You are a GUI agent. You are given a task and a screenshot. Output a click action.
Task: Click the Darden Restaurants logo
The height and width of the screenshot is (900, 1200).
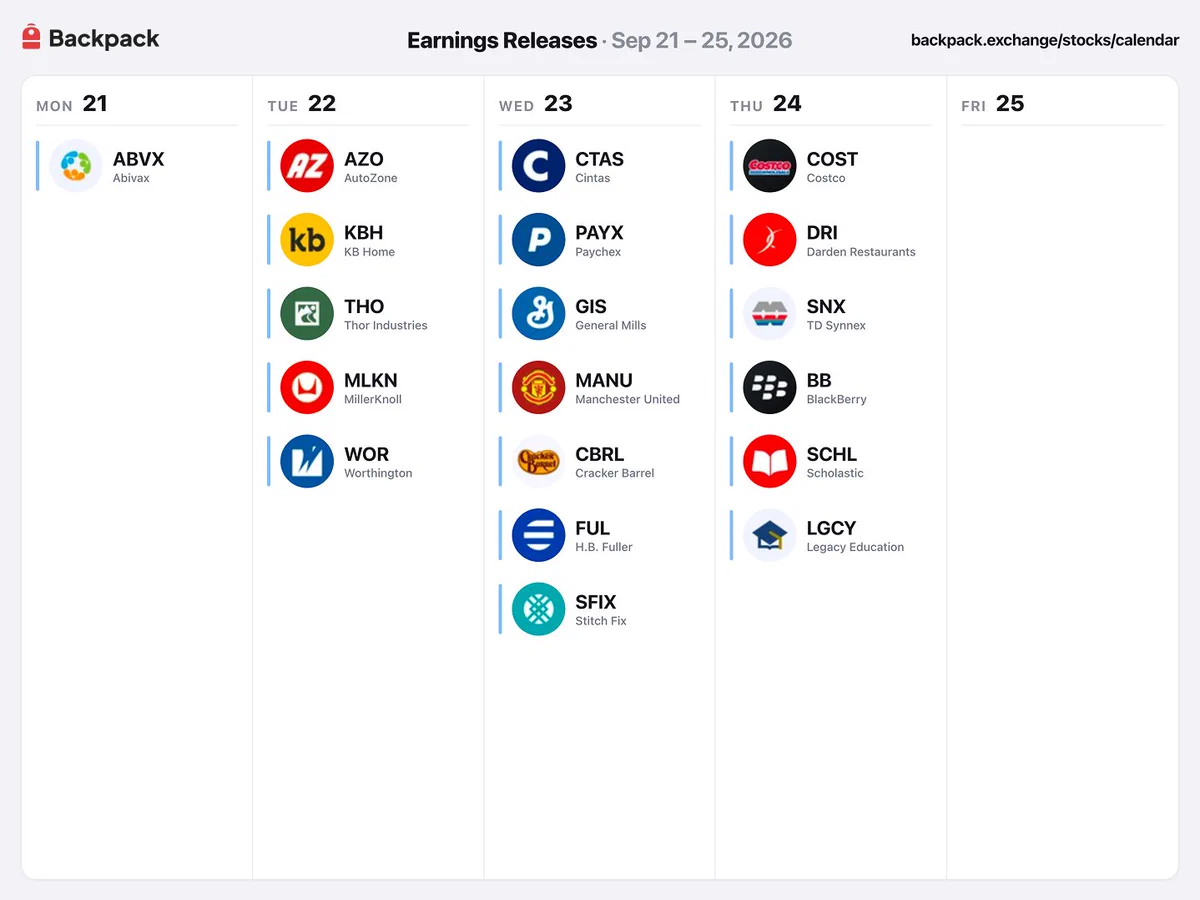point(770,240)
